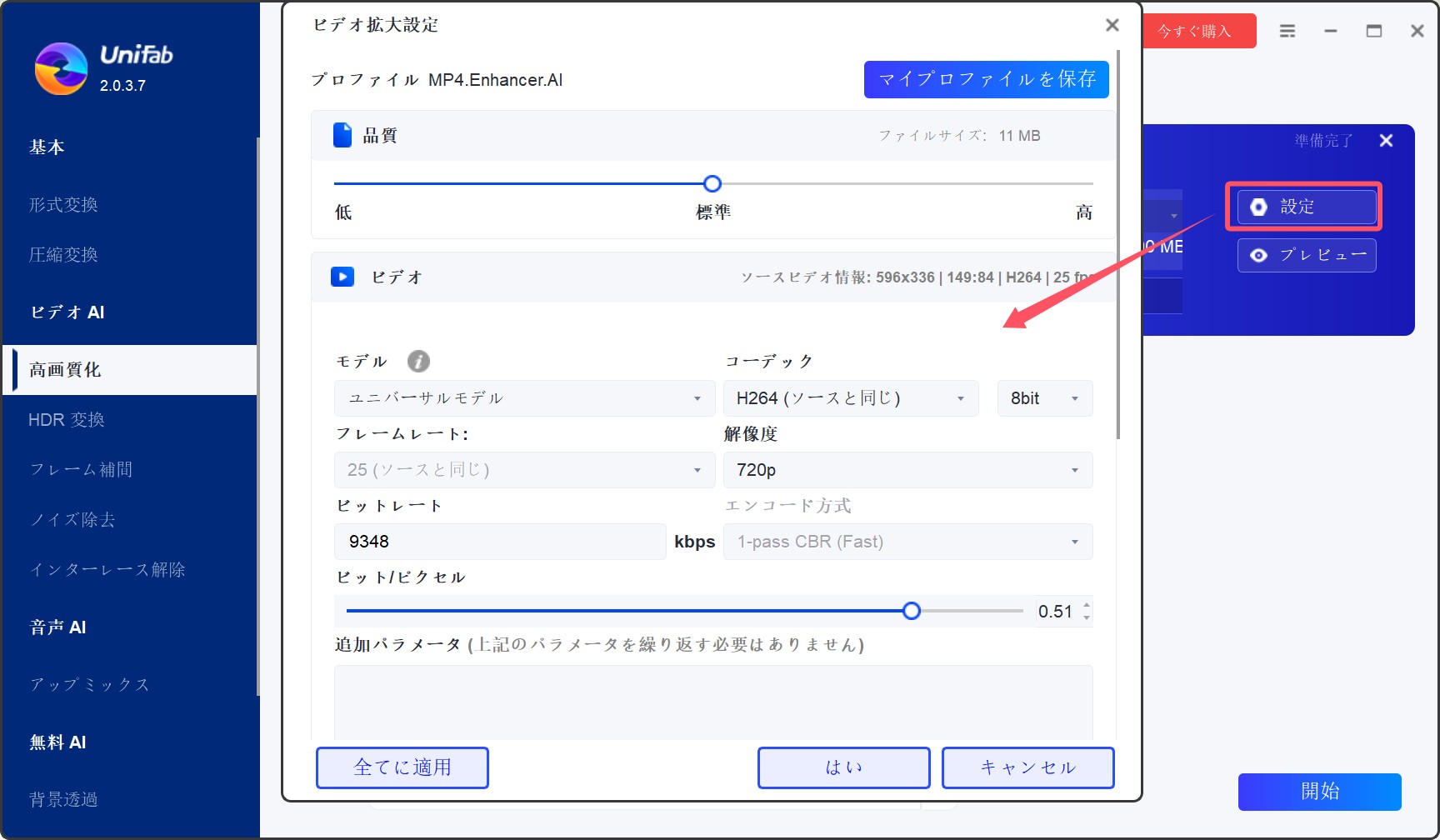This screenshot has height=840, width=1440.
Task: Click the file size value 11 MB
Action: coord(1019,136)
